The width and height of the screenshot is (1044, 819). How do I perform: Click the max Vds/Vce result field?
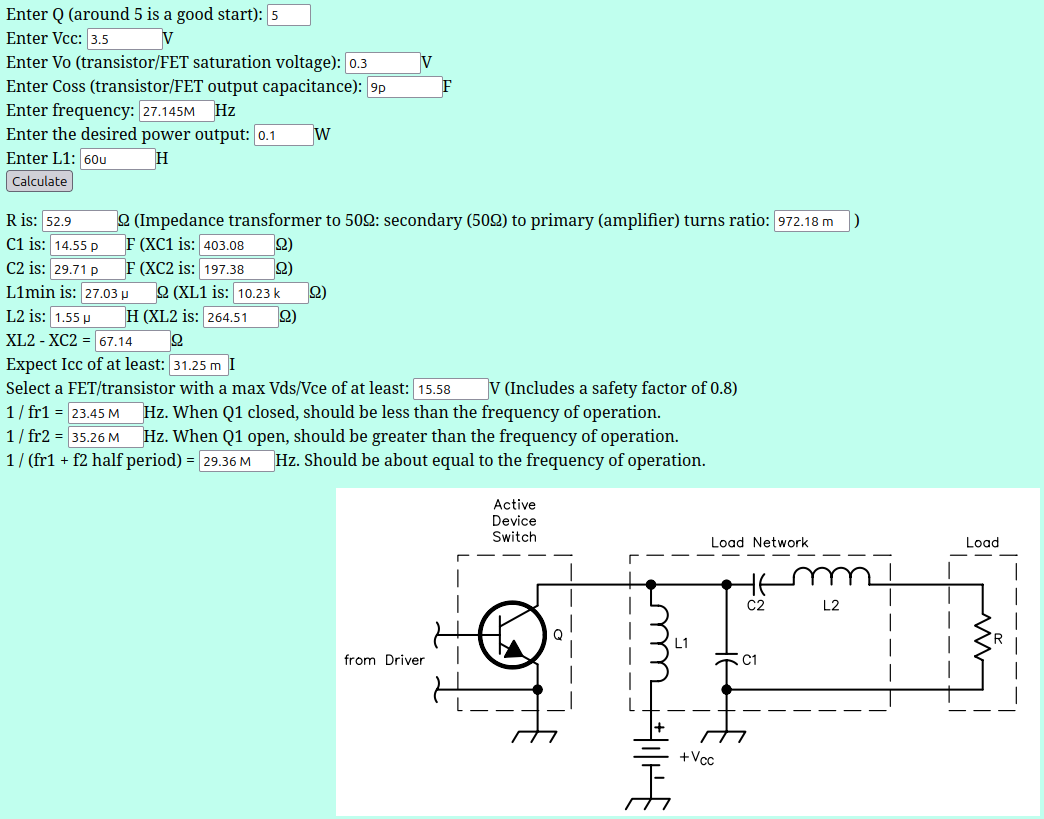pyautogui.click(x=449, y=389)
